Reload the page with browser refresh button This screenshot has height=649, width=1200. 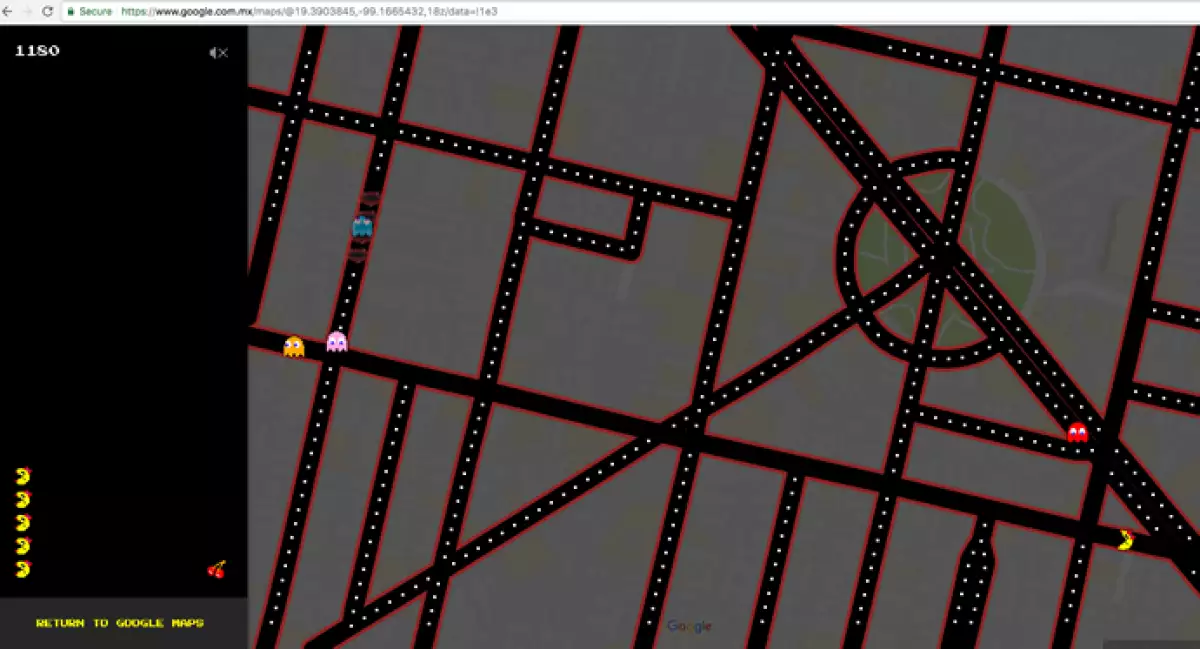point(47,11)
